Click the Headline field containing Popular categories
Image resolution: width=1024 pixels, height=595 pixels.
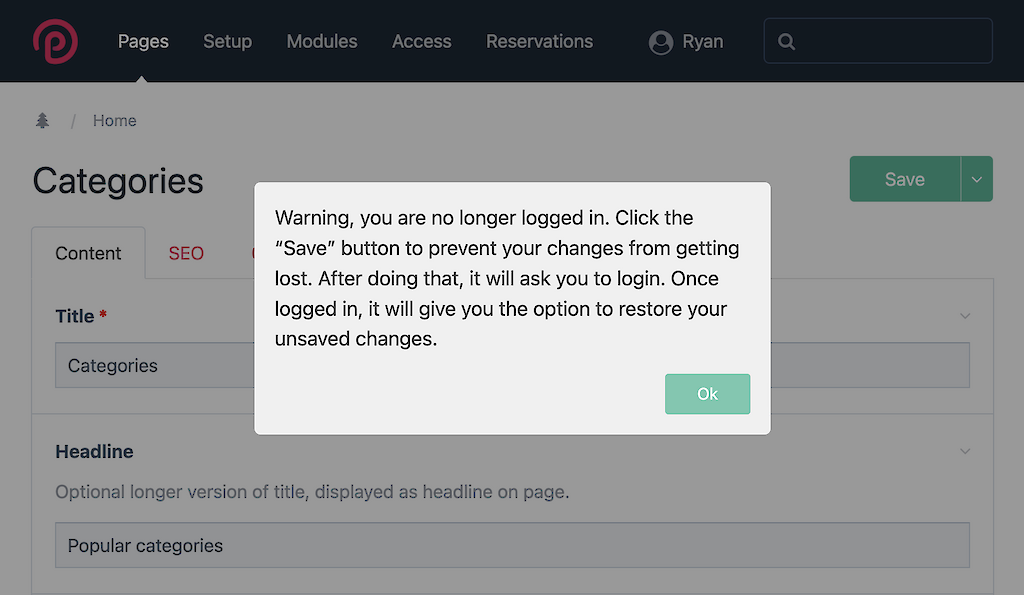pyautogui.click(x=512, y=545)
